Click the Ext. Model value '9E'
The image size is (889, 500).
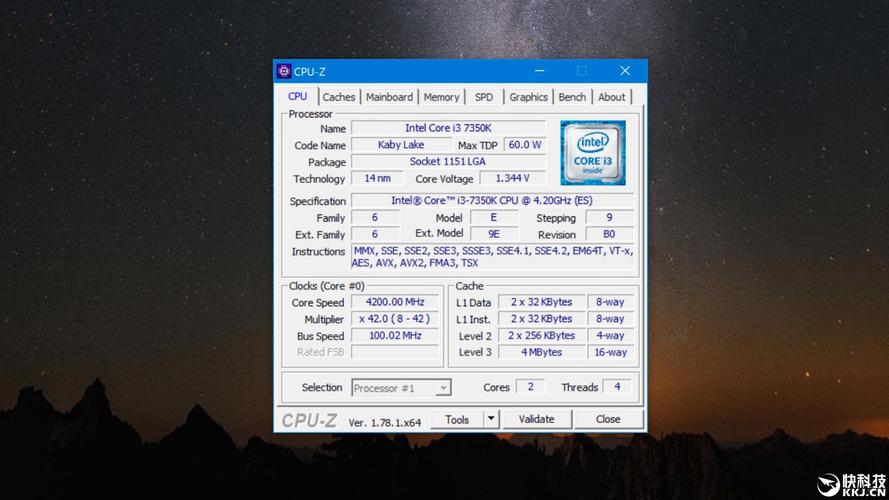[x=494, y=234]
